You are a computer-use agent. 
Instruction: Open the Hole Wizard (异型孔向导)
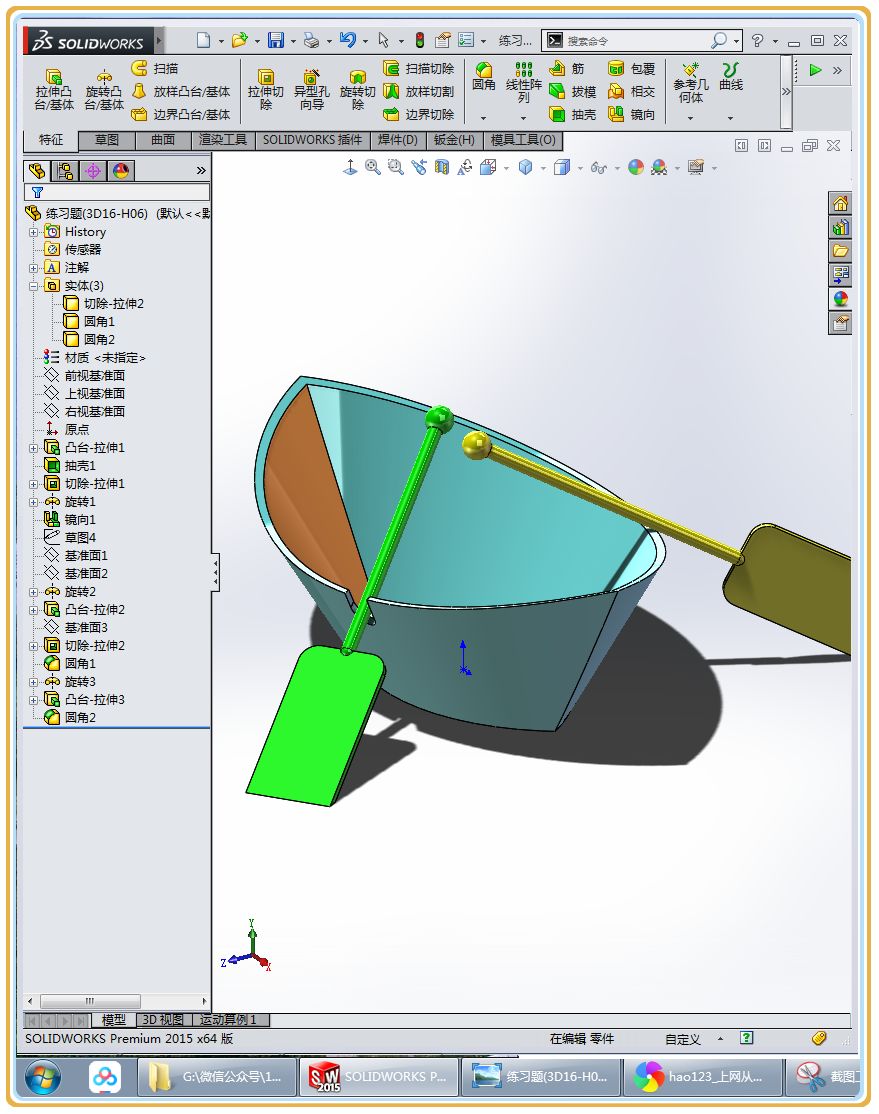coord(311,89)
